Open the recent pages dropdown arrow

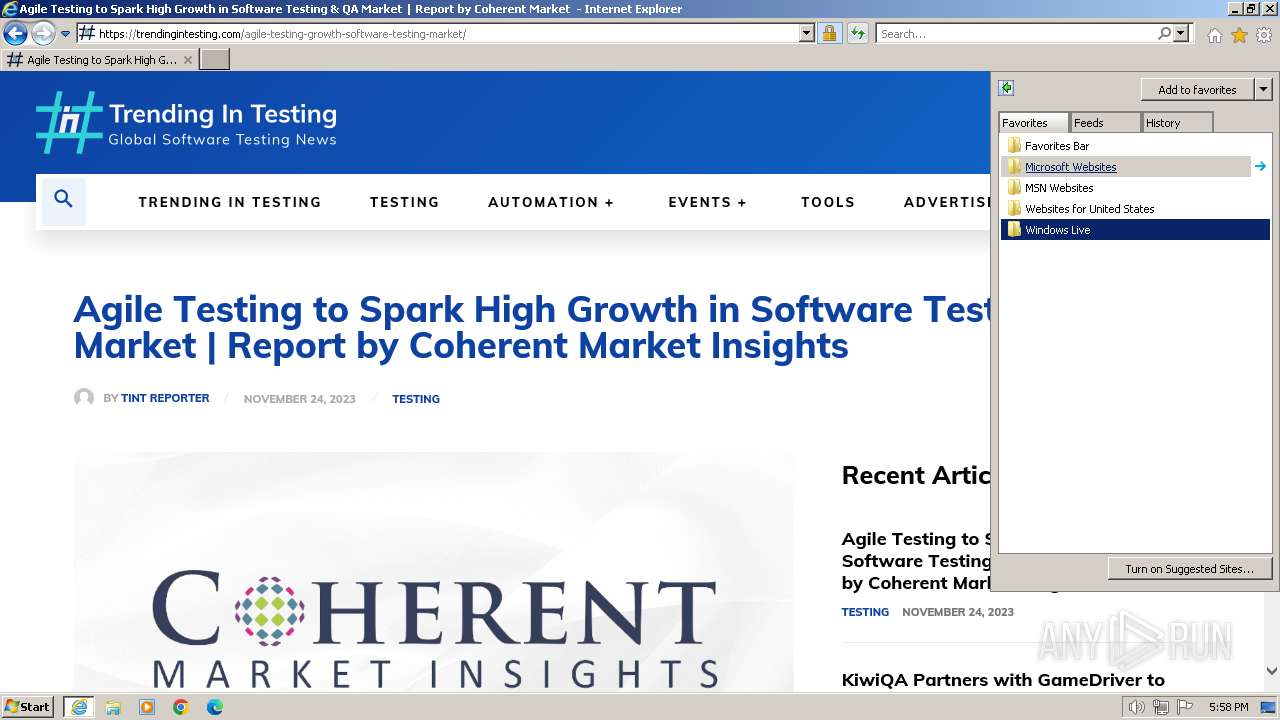point(66,34)
